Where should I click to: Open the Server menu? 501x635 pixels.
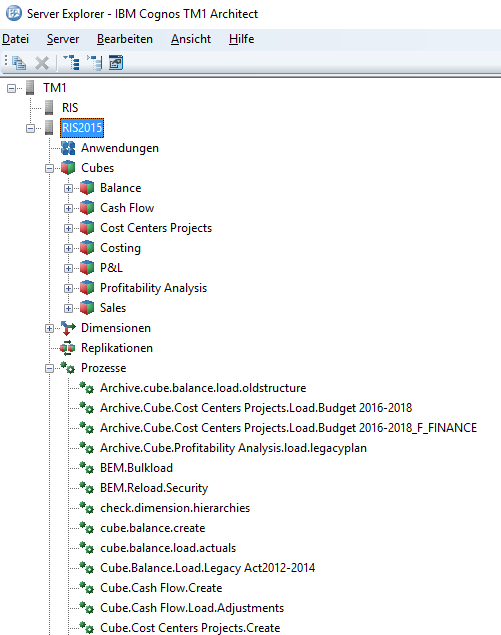63,39
